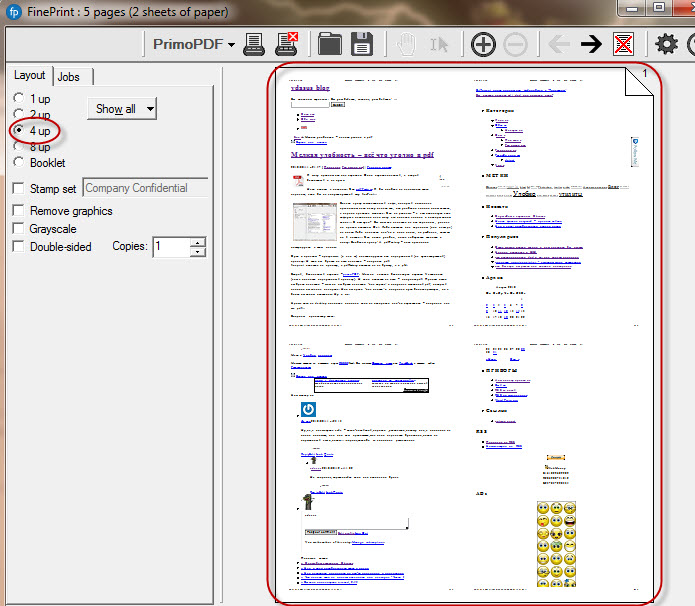Delete page using red crossed page icon
695x606 pixels.
tap(624, 44)
